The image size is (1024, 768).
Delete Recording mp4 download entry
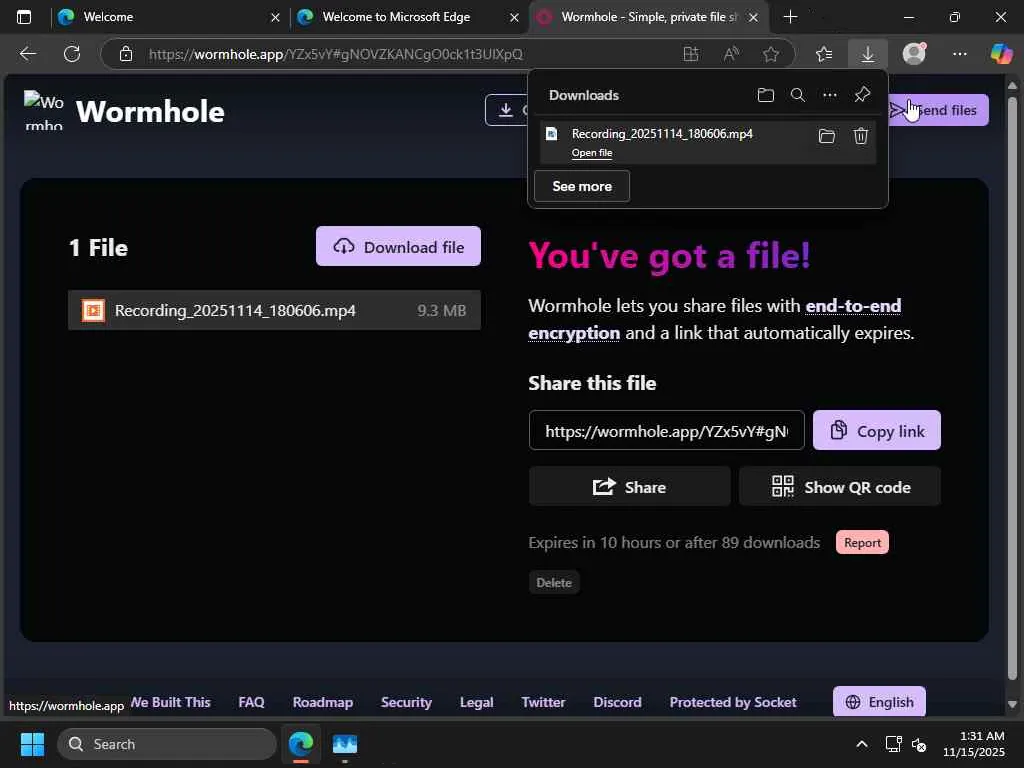tap(861, 136)
